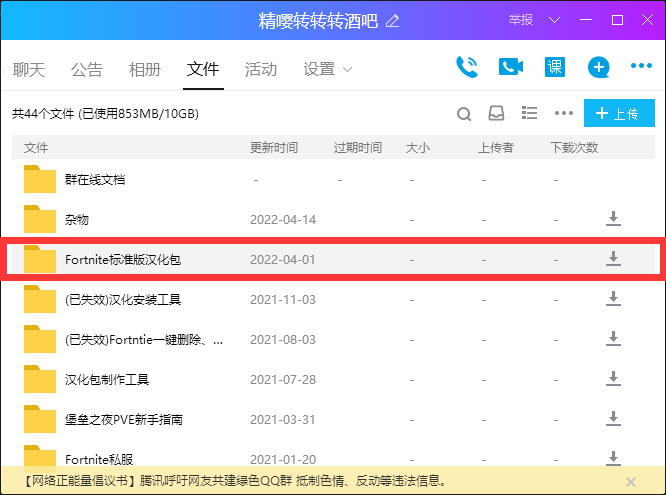Open the 课 classroom icon
Viewport: 666px width, 495px height.
pos(555,67)
